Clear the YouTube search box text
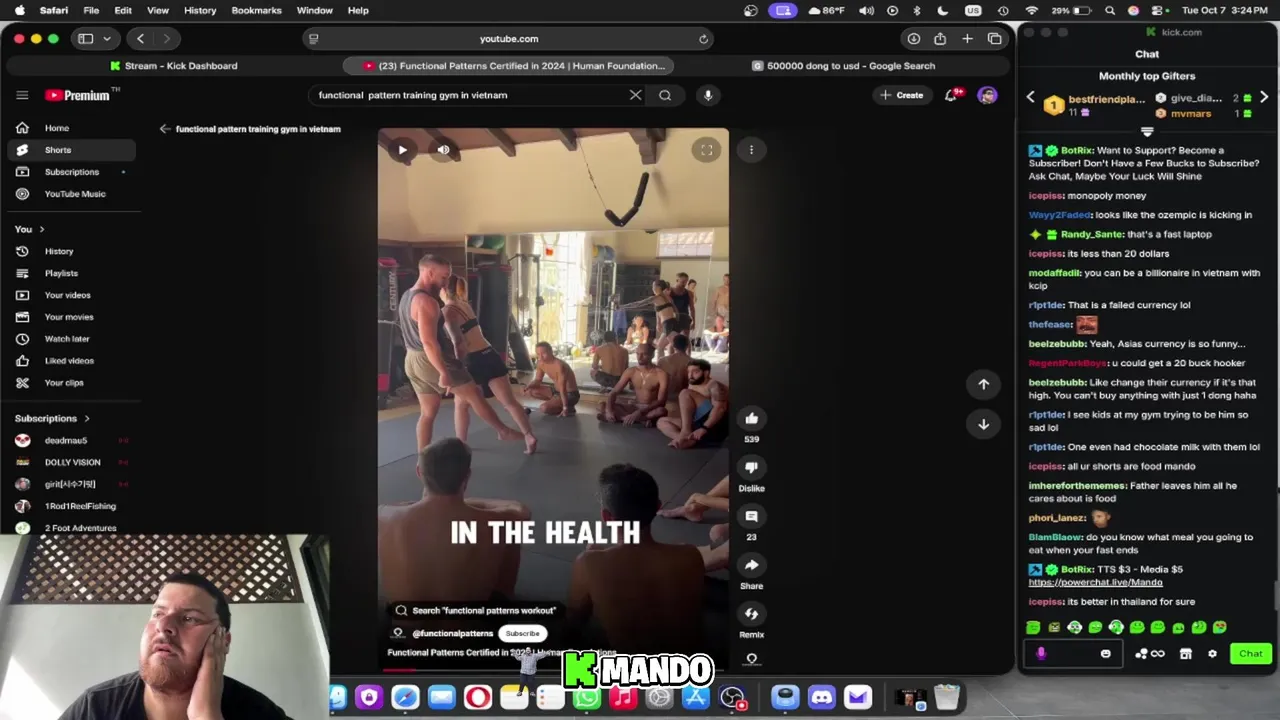 635,95
